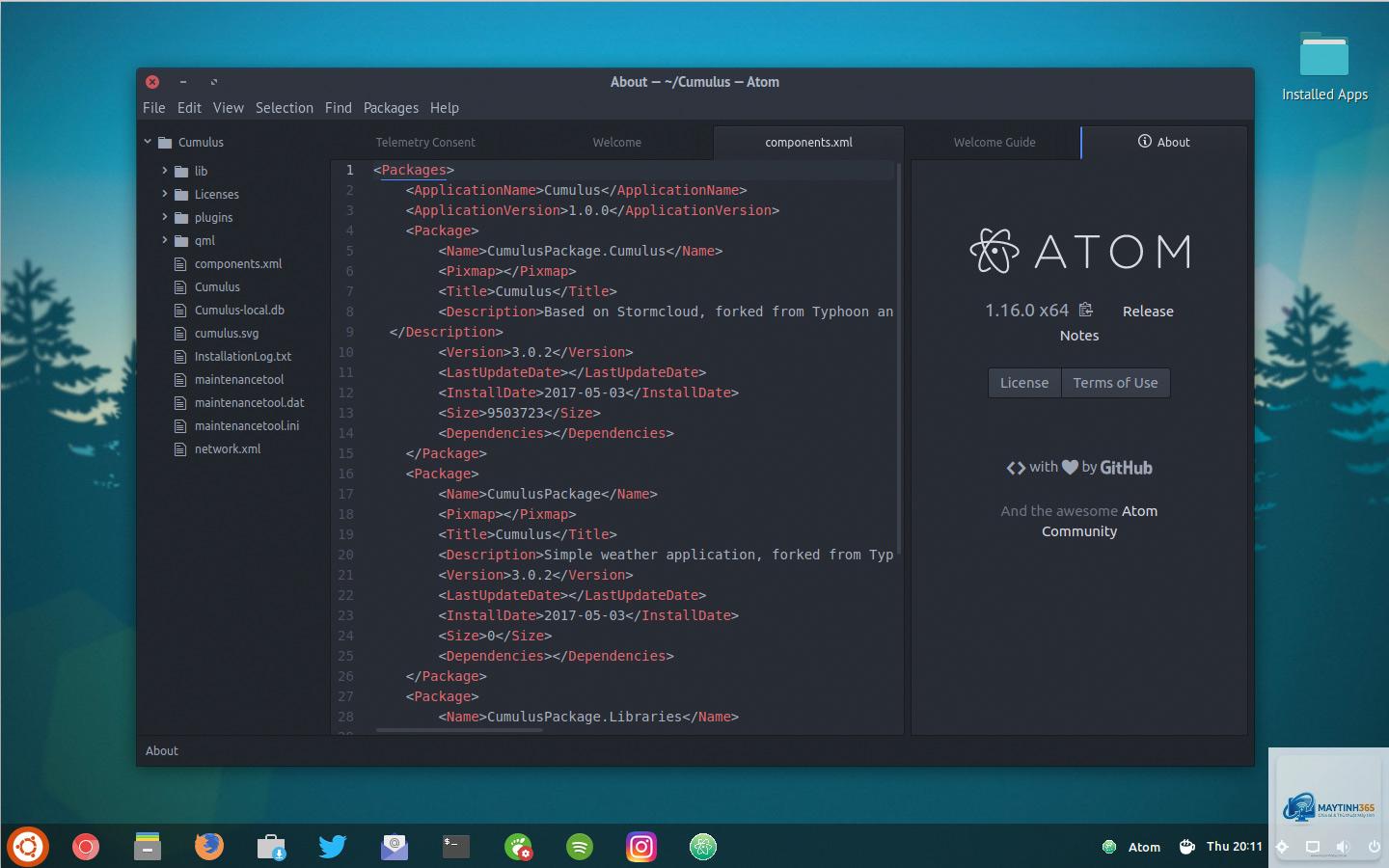Screen dimensions: 1389x868
Task: Click the red circle app in dock
Action: (86, 847)
